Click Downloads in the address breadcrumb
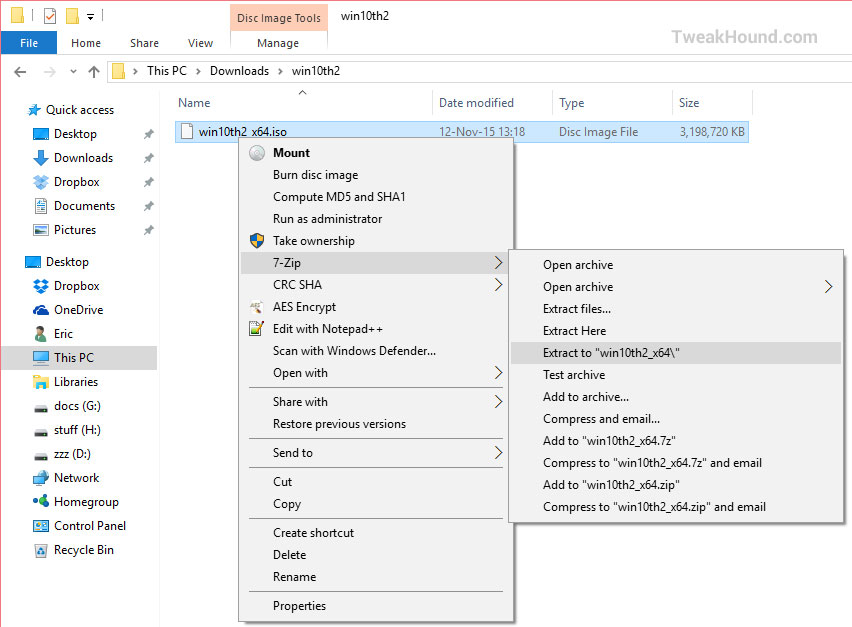Viewport: 852px width, 627px height. pyautogui.click(x=239, y=71)
